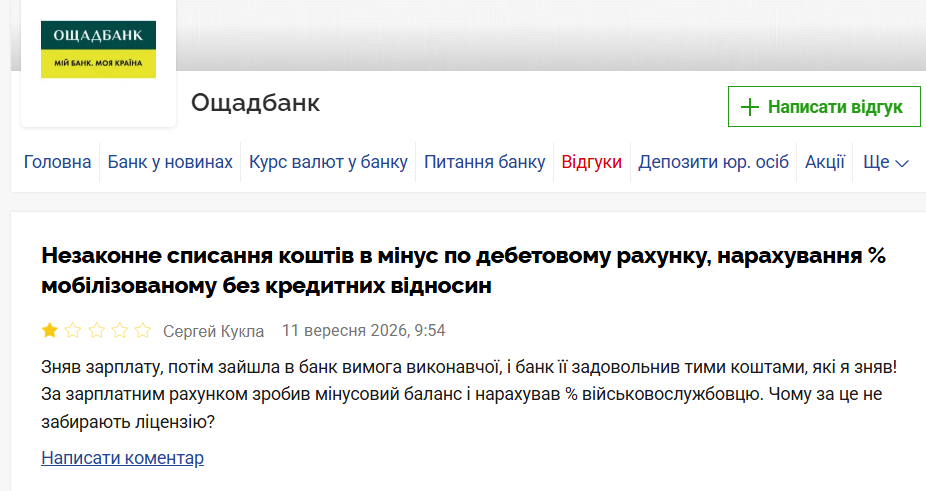This screenshot has width=926, height=491.
Task: Click the Написати коментар link
Action: pos(122,458)
